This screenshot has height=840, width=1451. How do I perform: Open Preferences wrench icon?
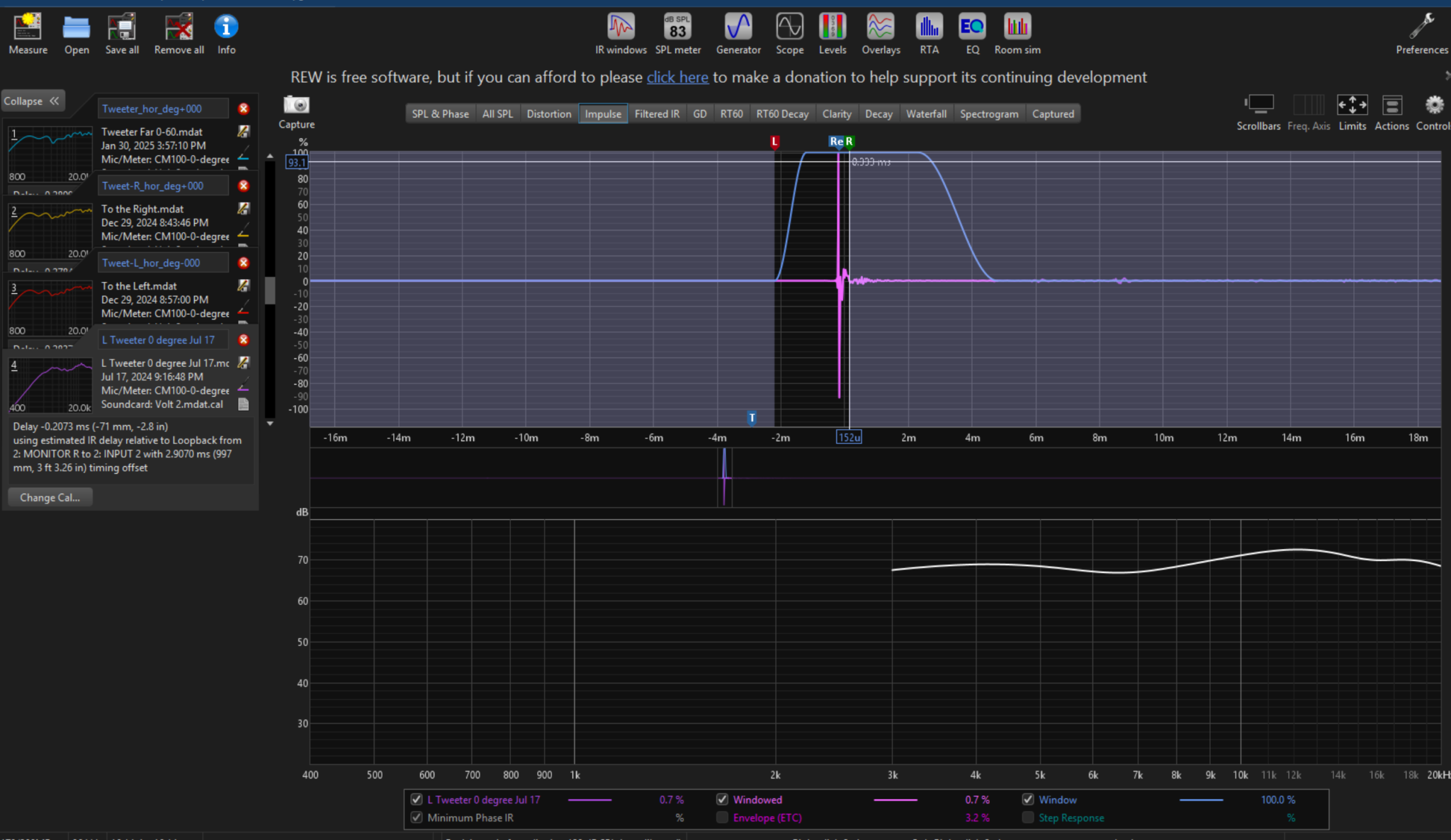[x=1421, y=33]
